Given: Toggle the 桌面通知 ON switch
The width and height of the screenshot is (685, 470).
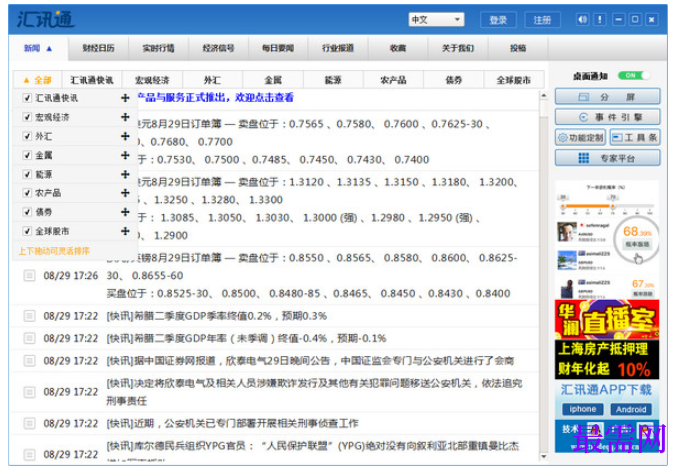Looking at the screenshot, I should tap(633, 76).
